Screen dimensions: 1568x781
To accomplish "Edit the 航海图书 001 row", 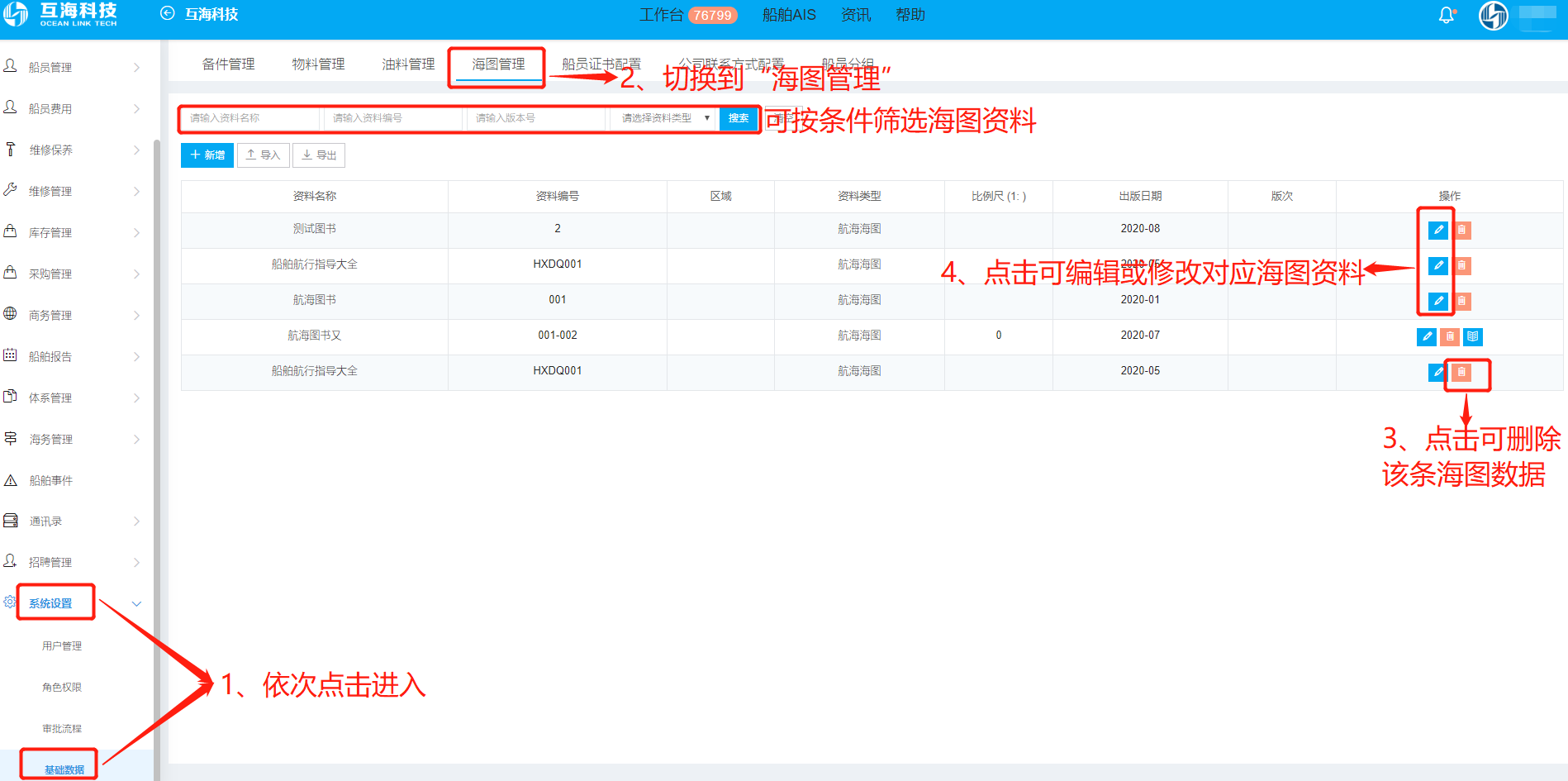I will point(1438,301).
